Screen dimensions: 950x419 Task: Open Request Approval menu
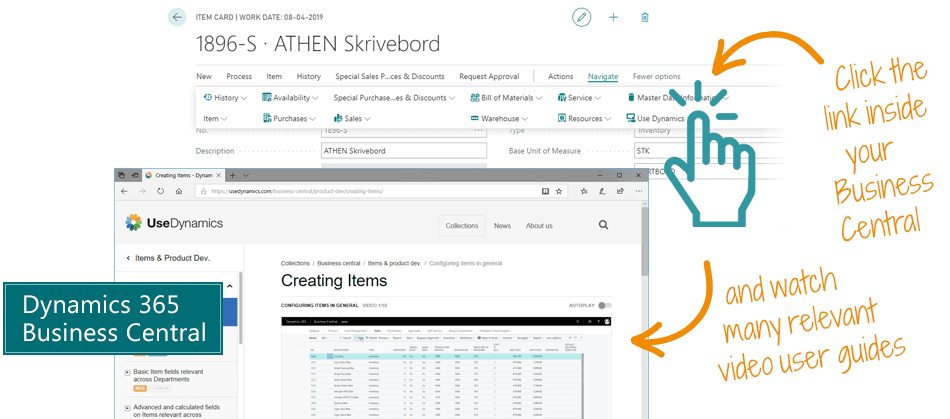[489, 76]
